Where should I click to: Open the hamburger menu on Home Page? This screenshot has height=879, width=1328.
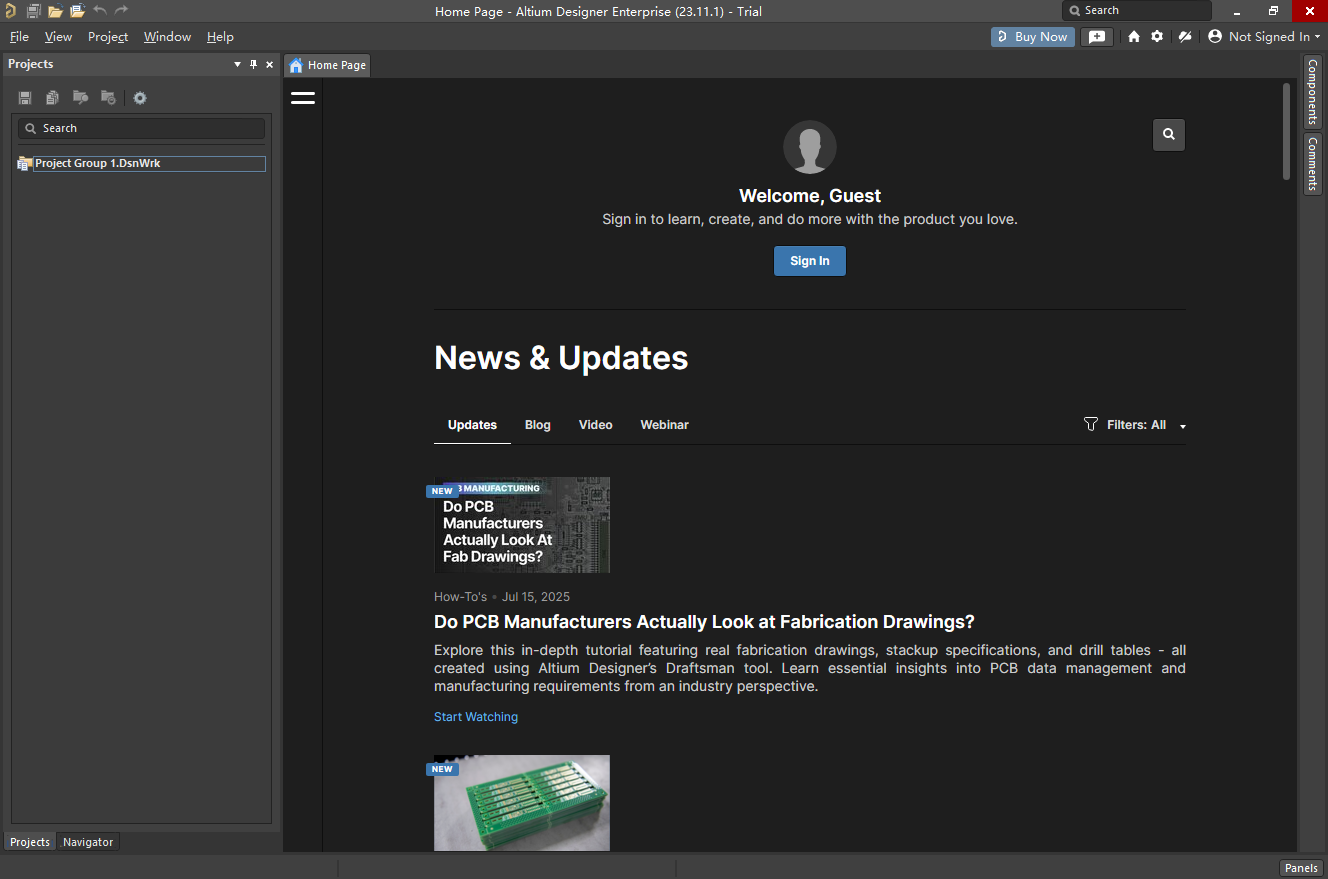[x=303, y=98]
